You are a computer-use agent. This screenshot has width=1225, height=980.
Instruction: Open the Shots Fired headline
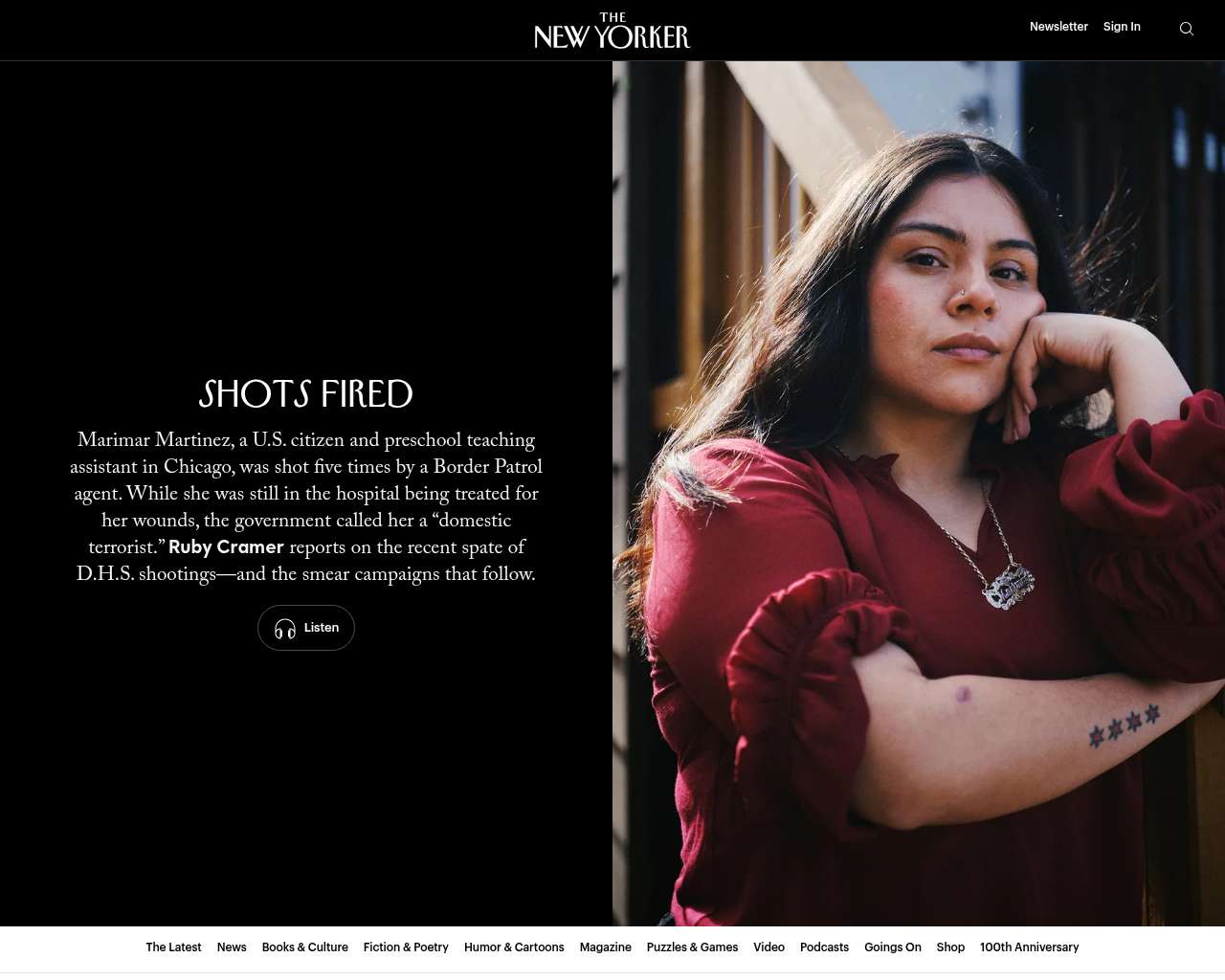[306, 394]
